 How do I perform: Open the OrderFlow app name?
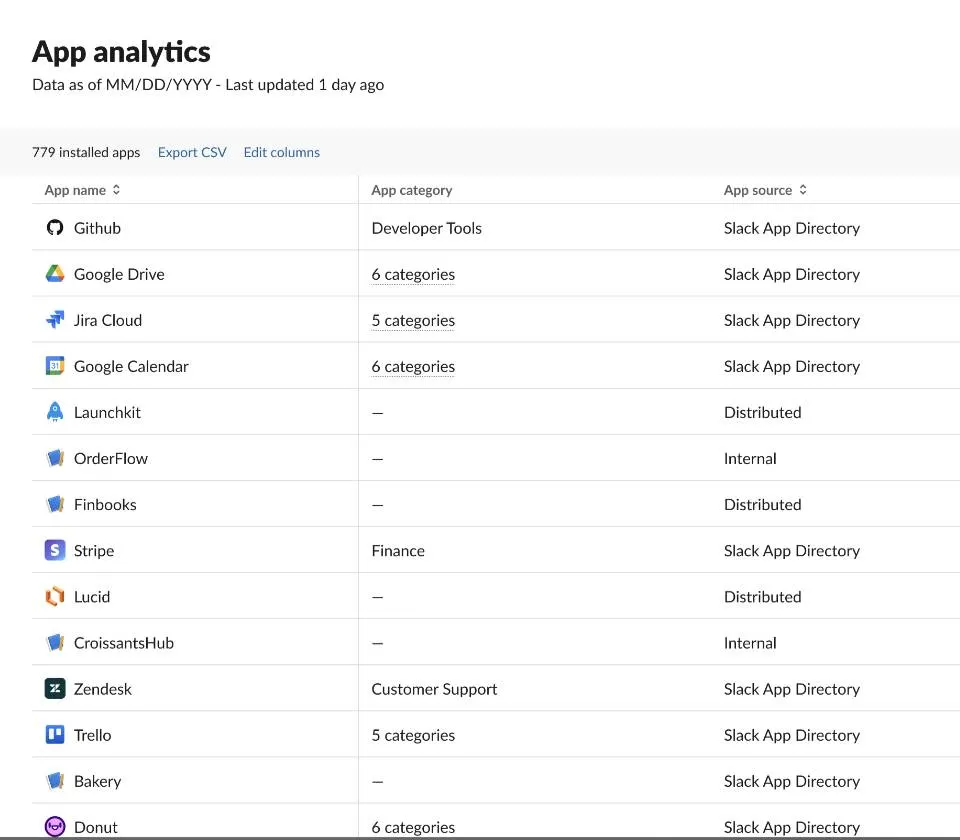point(111,458)
